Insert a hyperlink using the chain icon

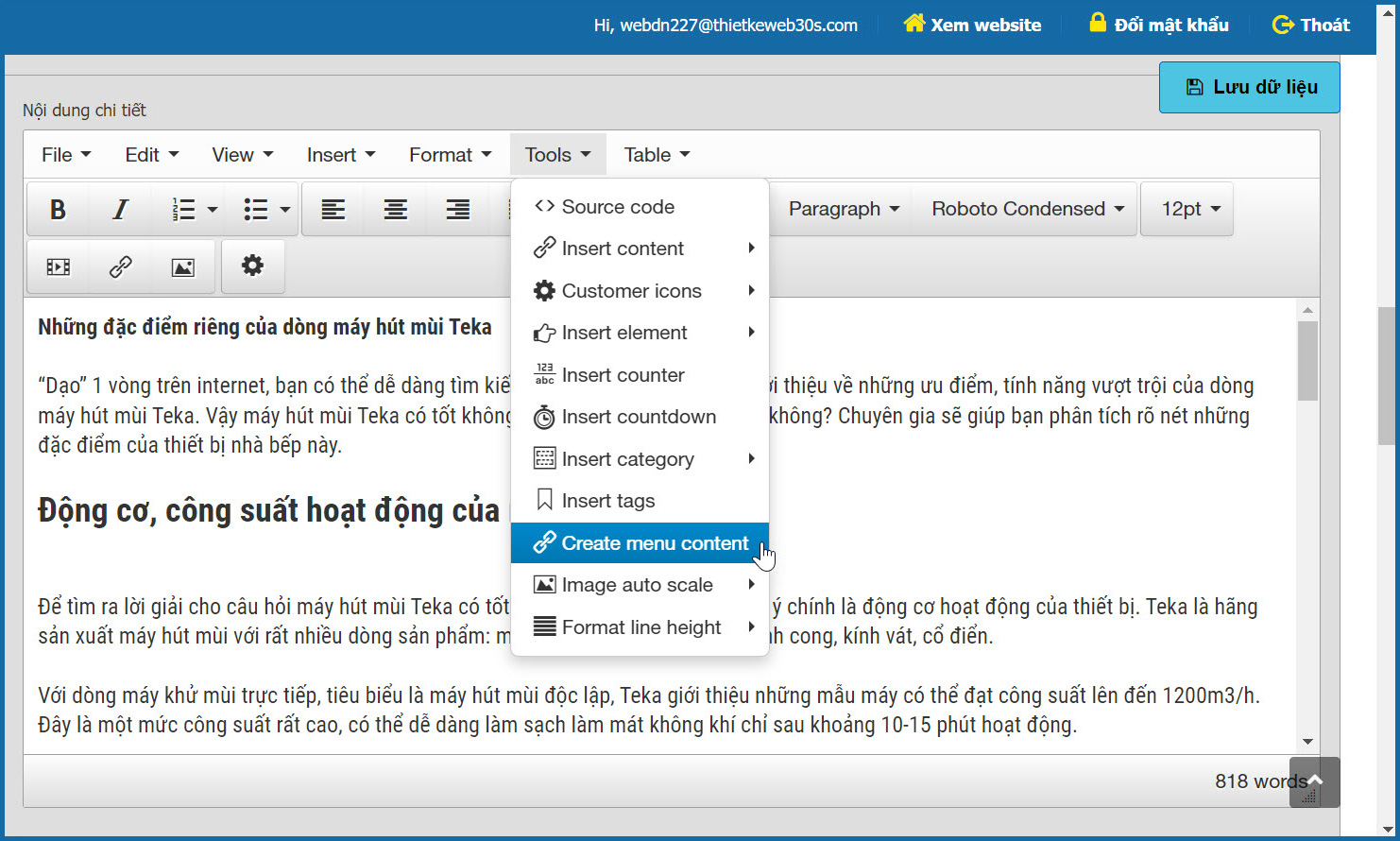(120, 267)
